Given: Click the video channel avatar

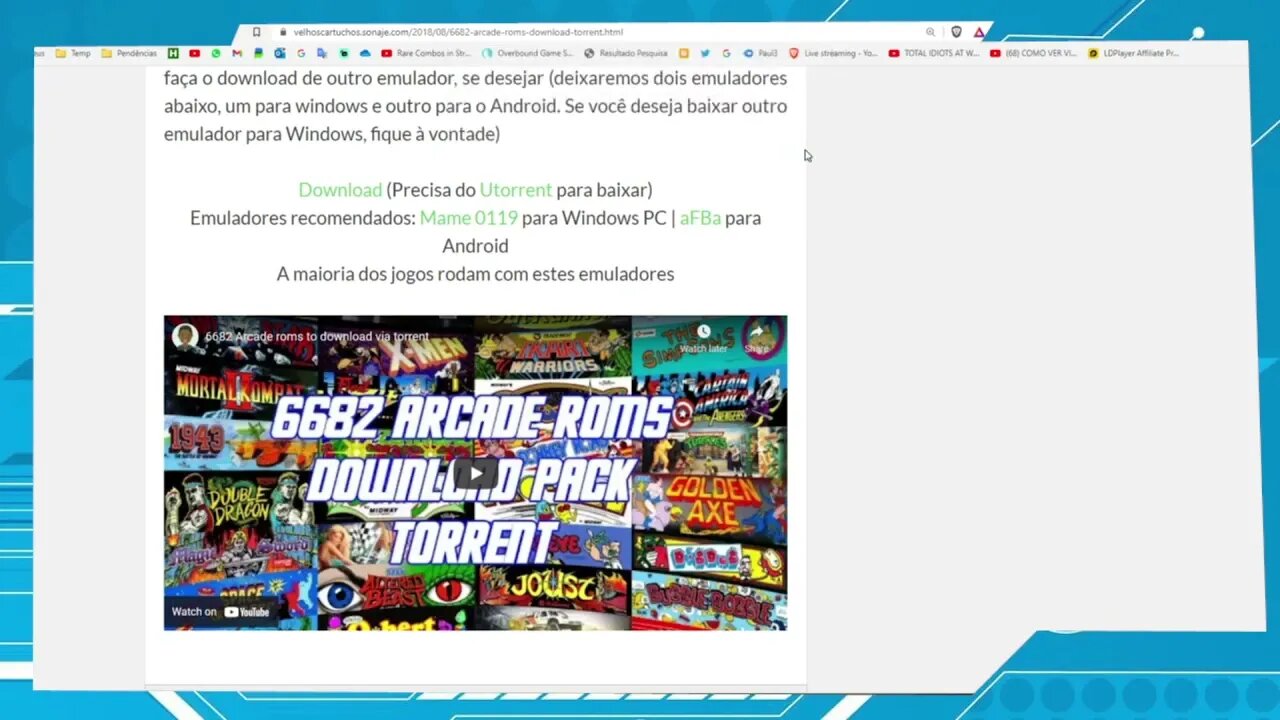Looking at the screenshot, I should click(x=185, y=336).
